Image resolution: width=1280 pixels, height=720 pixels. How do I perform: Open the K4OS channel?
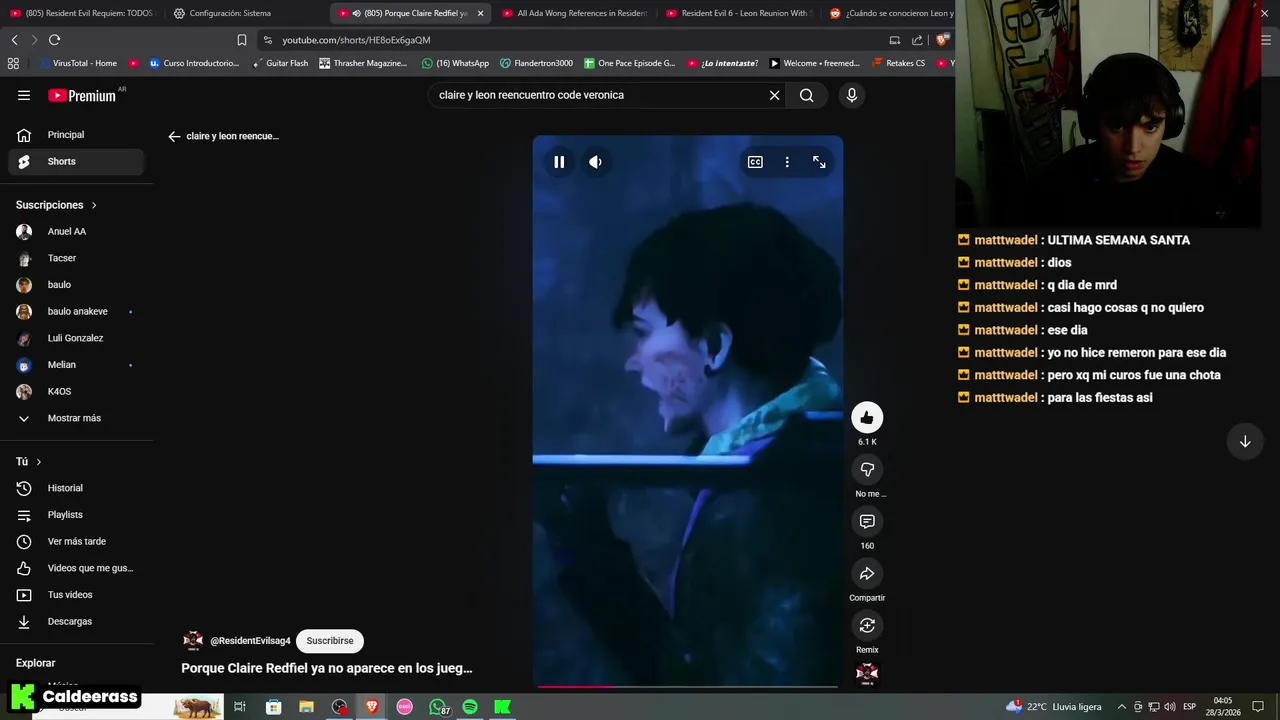pyautogui.click(x=76, y=391)
